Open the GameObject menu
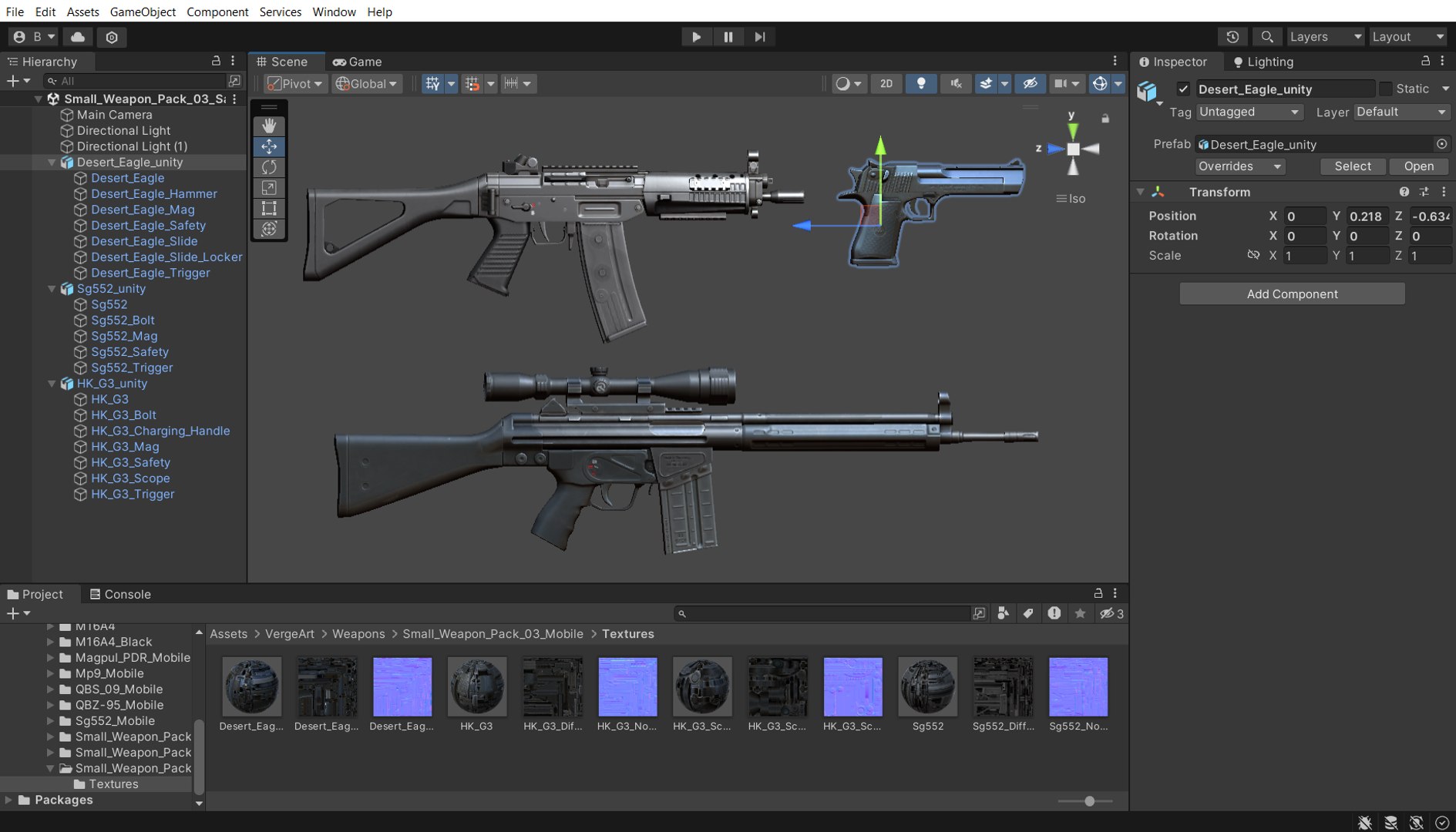 point(143,12)
